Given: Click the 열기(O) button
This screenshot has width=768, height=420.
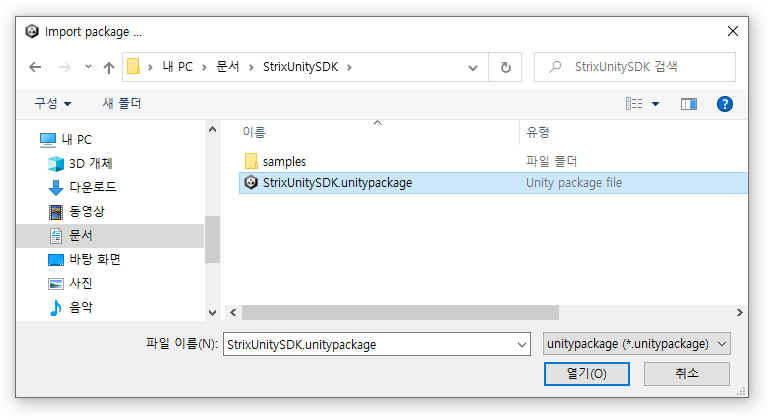Looking at the screenshot, I should click(586, 374).
